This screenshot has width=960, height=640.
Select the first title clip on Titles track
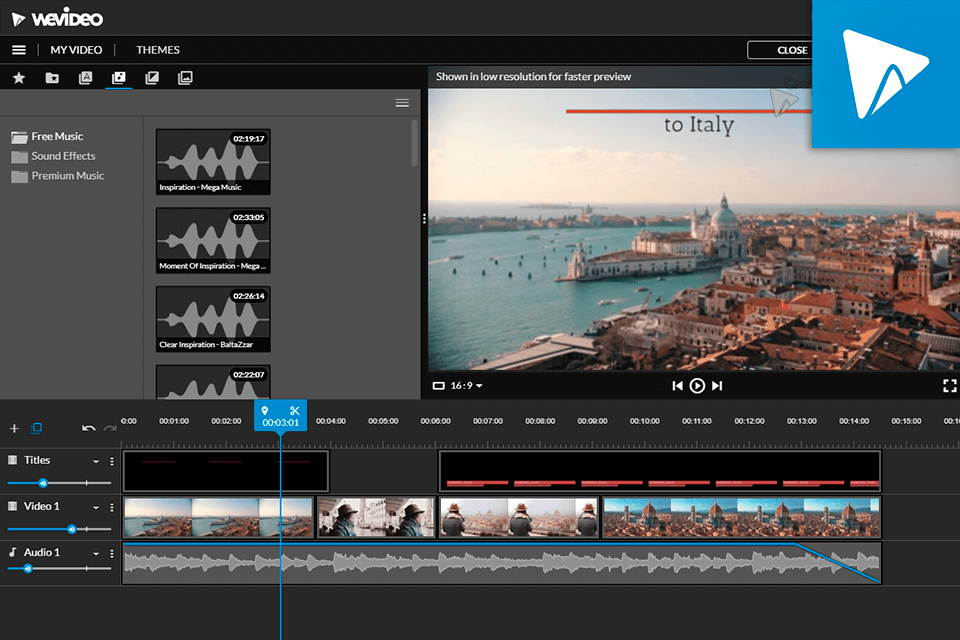click(x=226, y=471)
